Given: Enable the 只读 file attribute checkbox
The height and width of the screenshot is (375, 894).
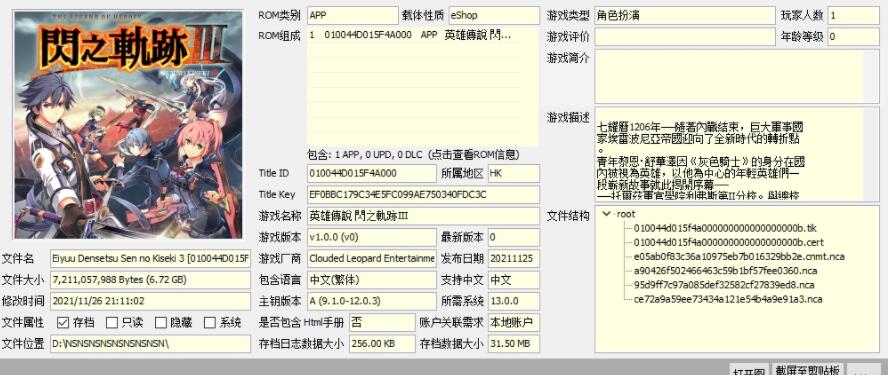Looking at the screenshot, I should pos(112,323).
